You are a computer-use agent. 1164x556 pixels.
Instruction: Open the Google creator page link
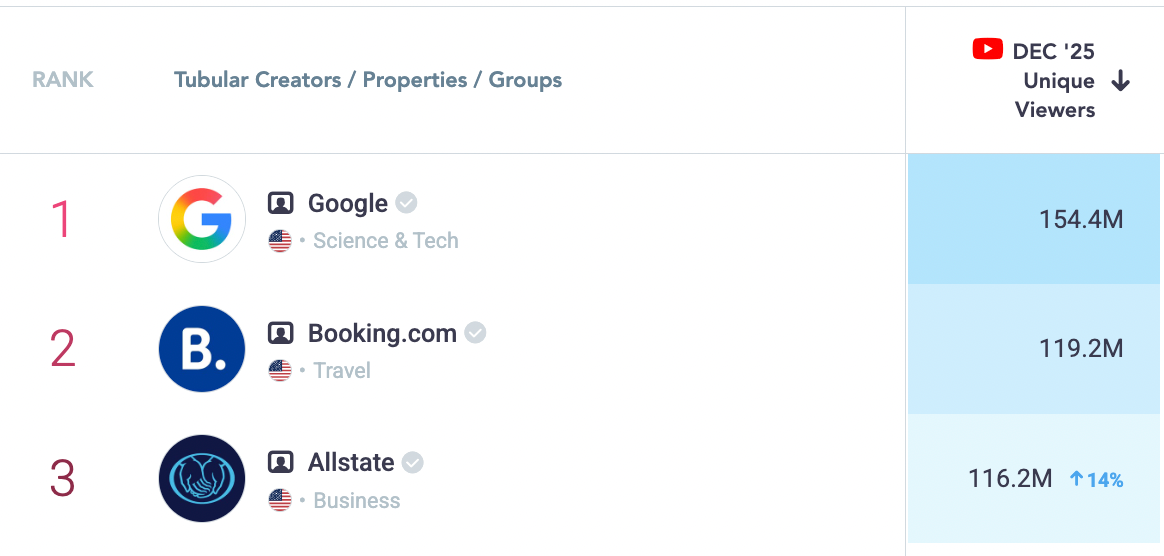coord(347,204)
